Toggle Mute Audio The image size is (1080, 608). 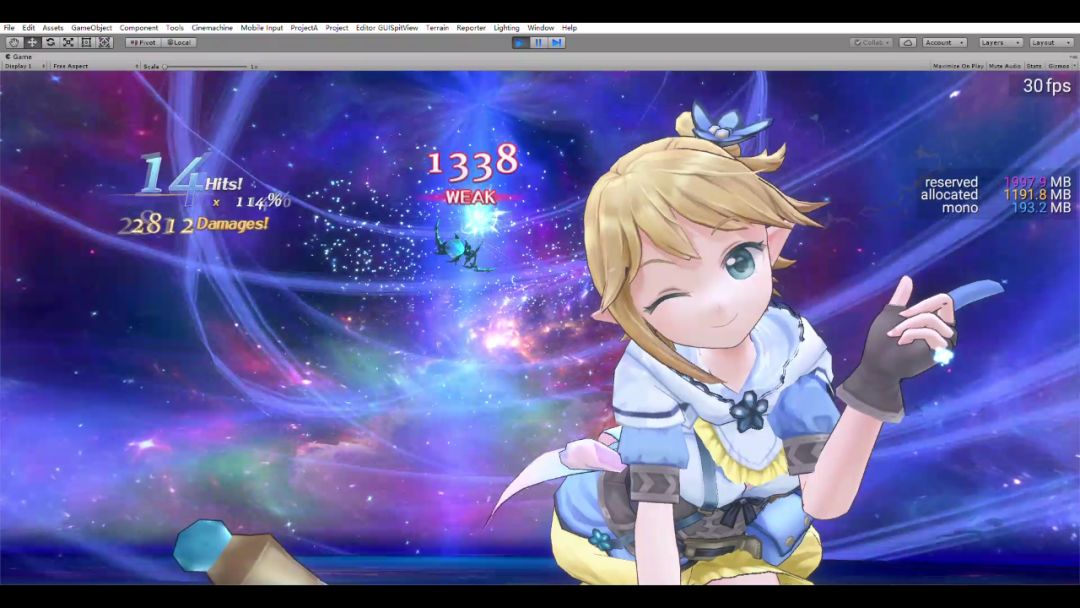1004,66
